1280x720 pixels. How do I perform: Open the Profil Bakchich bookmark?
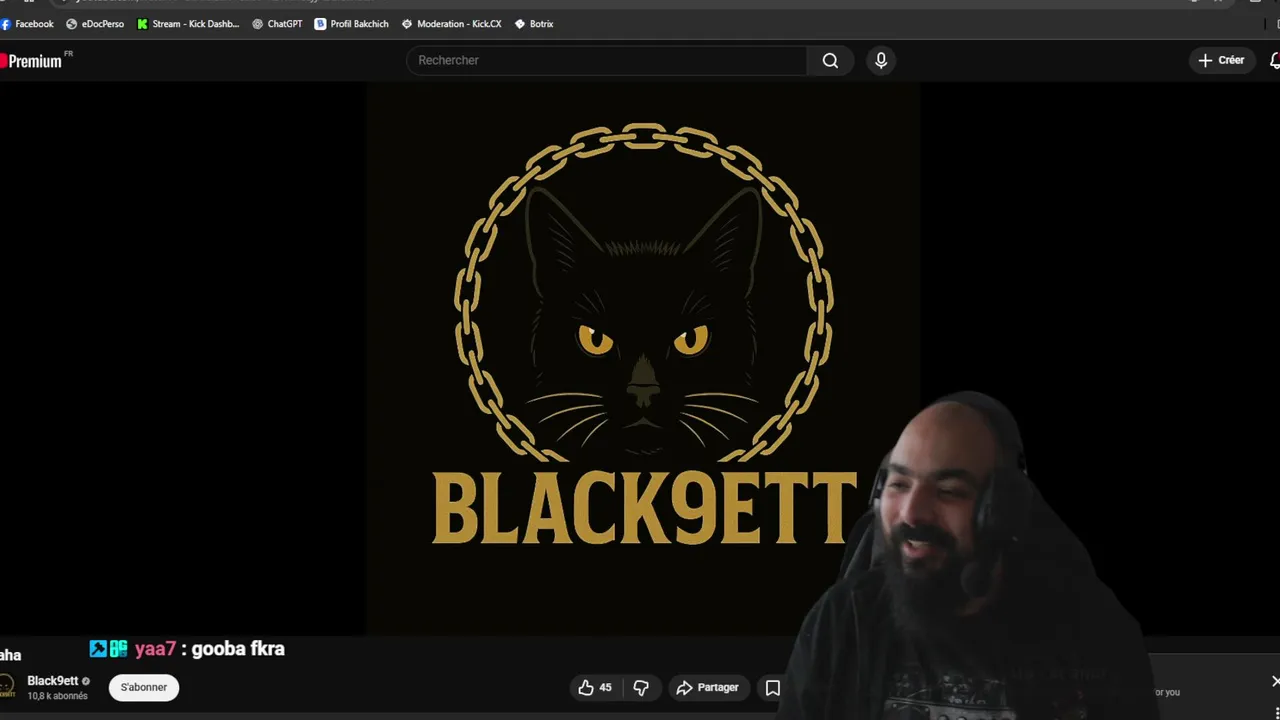[351, 24]
